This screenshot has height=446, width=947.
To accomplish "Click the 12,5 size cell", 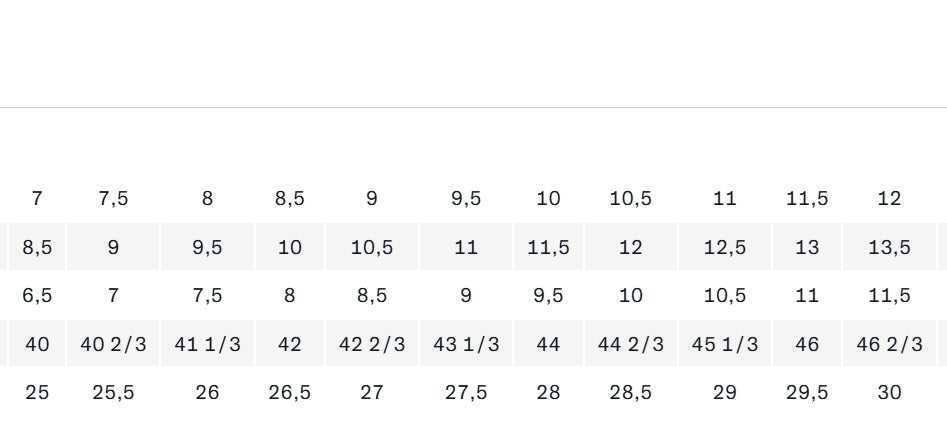I will coord(725,247).
